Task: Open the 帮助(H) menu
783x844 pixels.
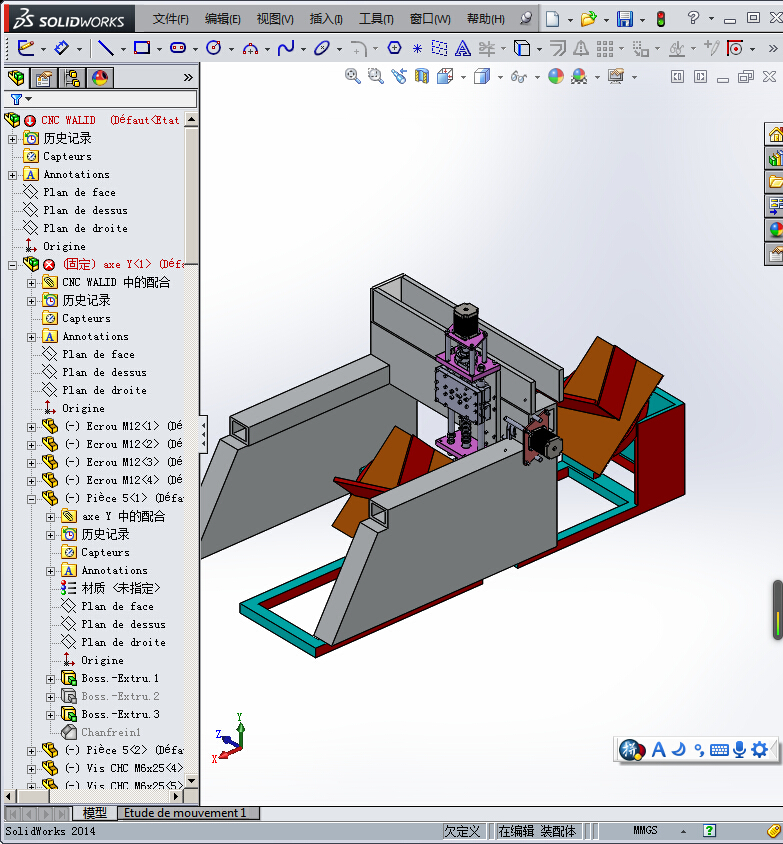Action: tap(485, 19)
